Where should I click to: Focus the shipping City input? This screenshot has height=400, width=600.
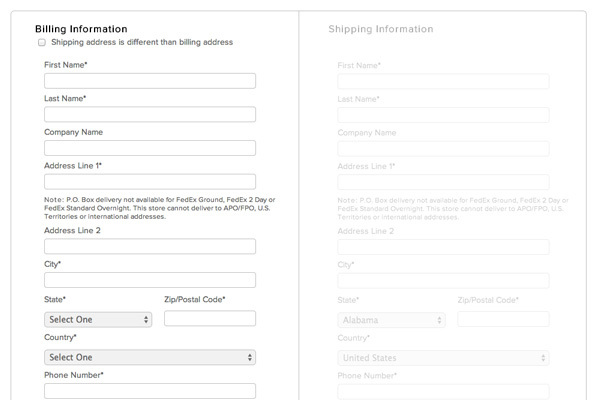[x=443, y=280]
